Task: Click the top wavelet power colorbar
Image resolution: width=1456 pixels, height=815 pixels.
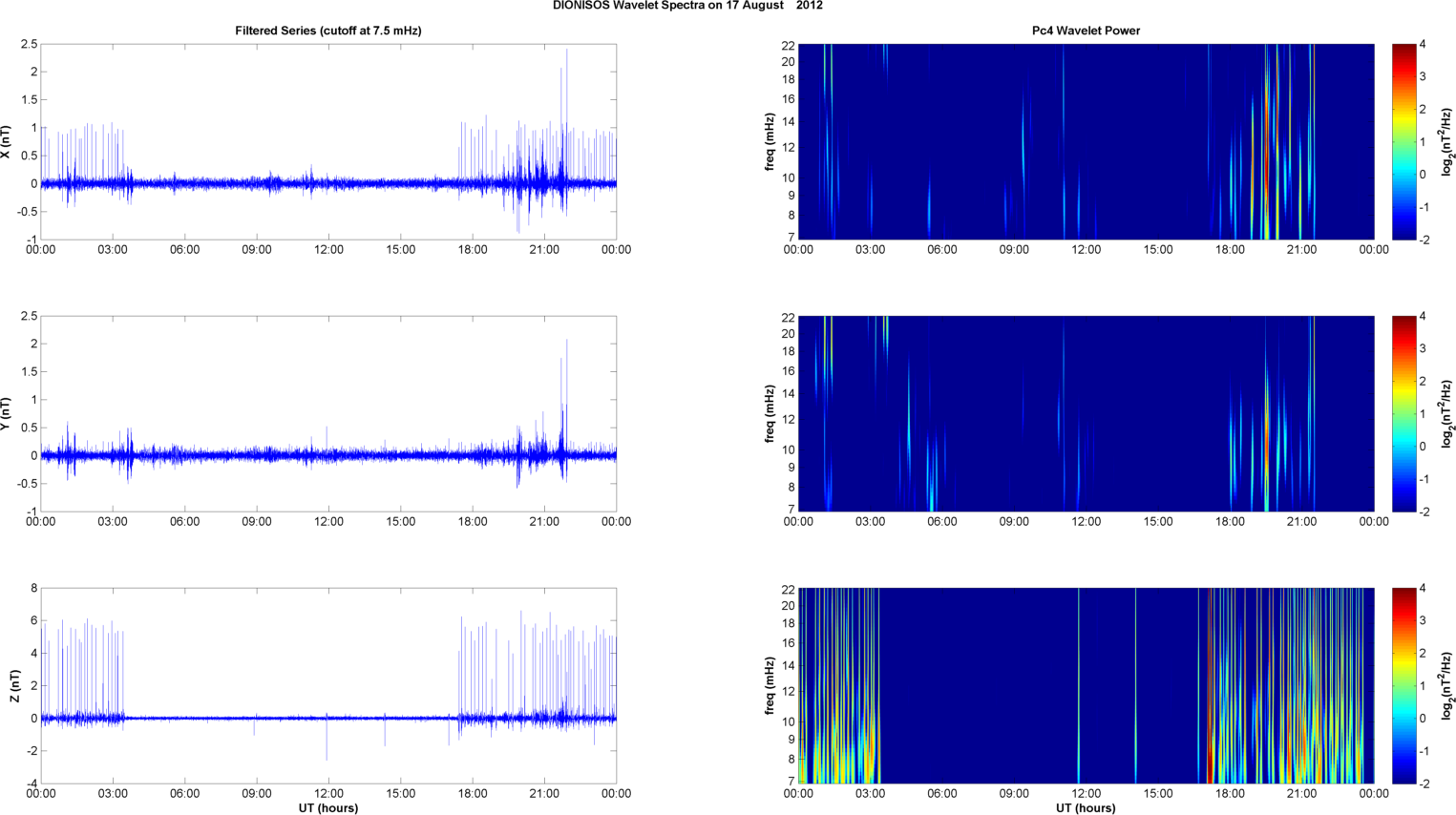Action: [1403, 141]
